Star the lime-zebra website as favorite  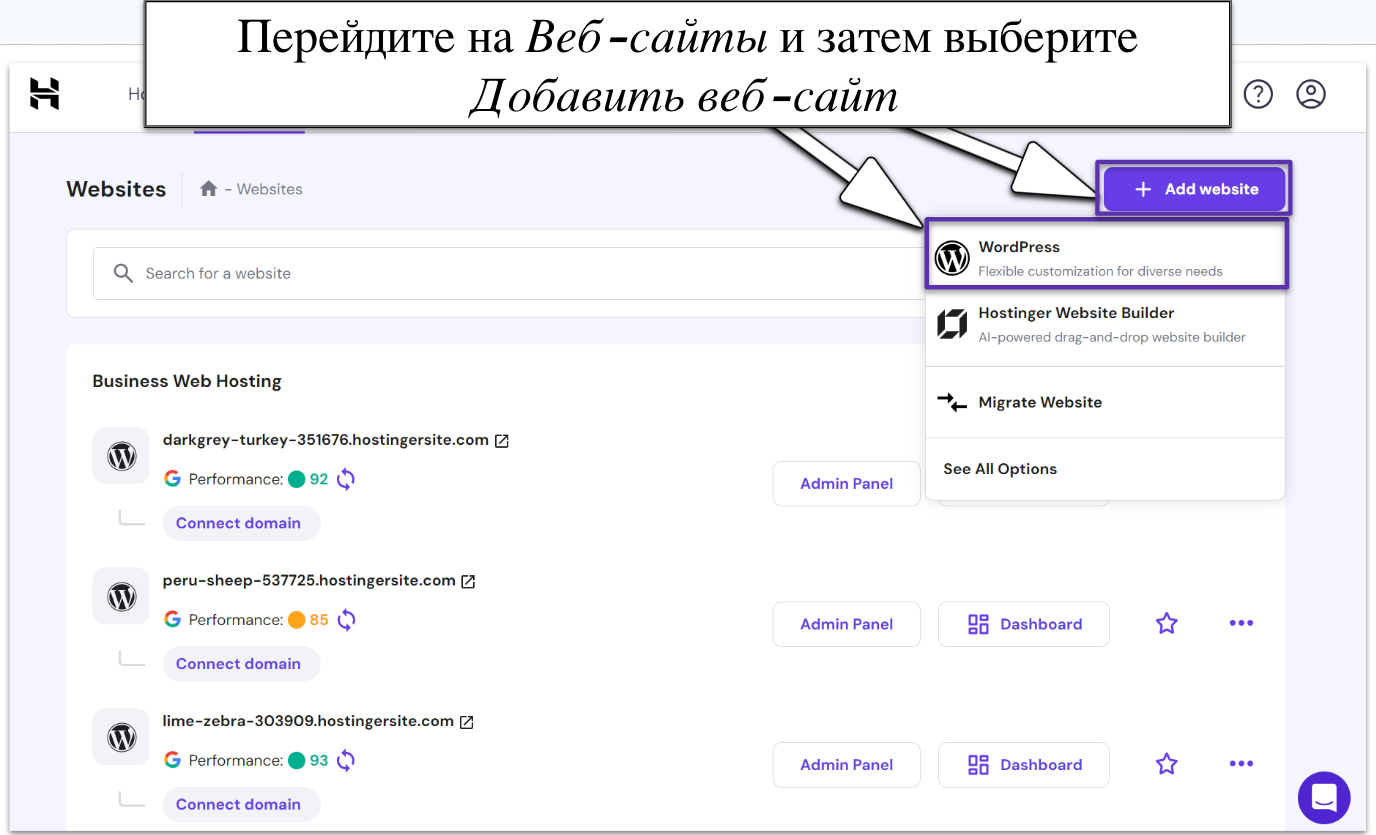coord(1166,763)
